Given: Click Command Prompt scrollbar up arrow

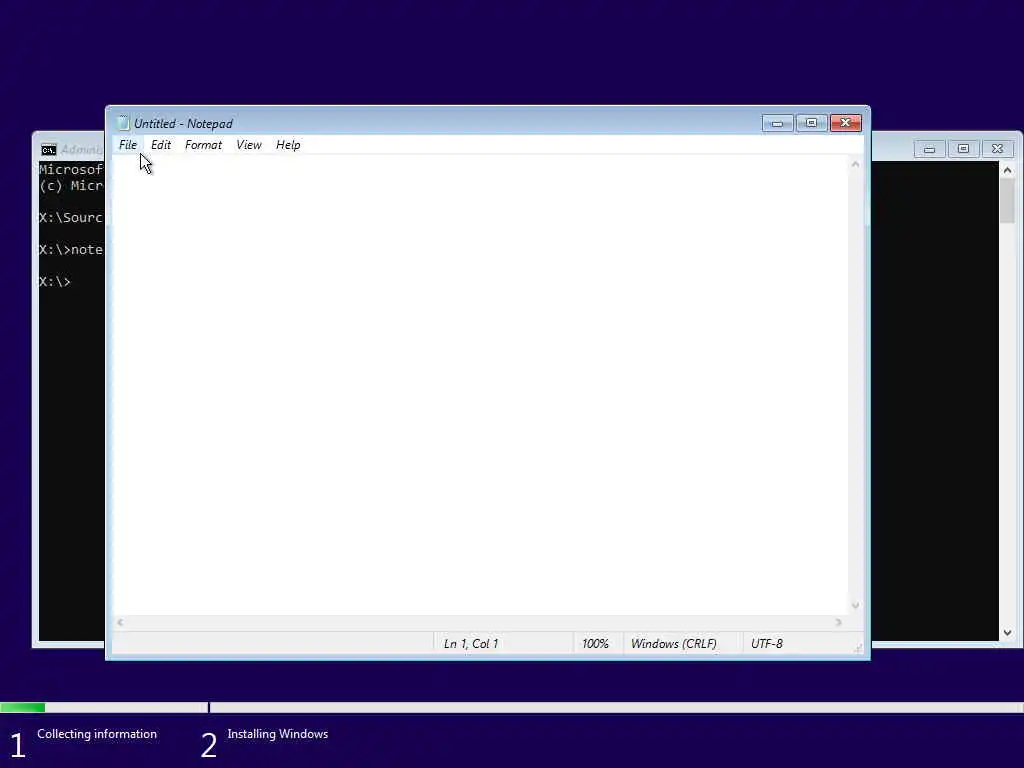Looking at the screenshot, I should pyautogui.click(x=1008, y=170).
